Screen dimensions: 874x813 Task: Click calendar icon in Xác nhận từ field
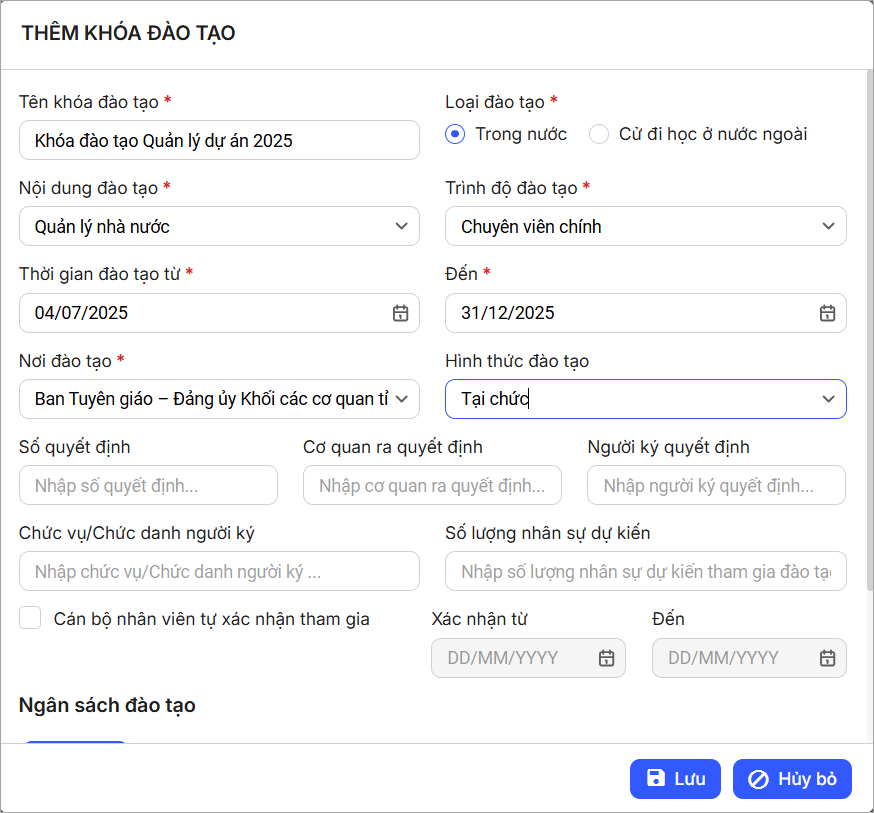point(606,658)
